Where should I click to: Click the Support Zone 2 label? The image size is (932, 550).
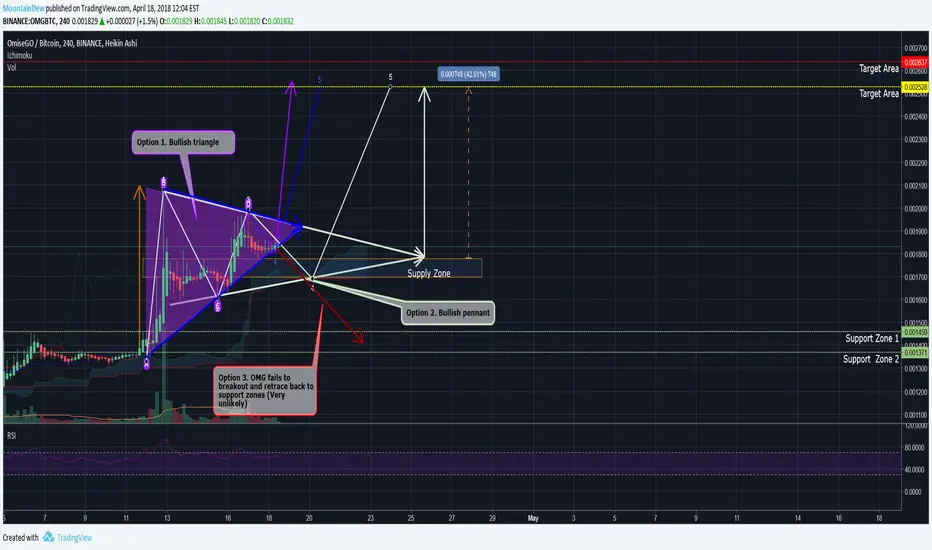point(871,359)
